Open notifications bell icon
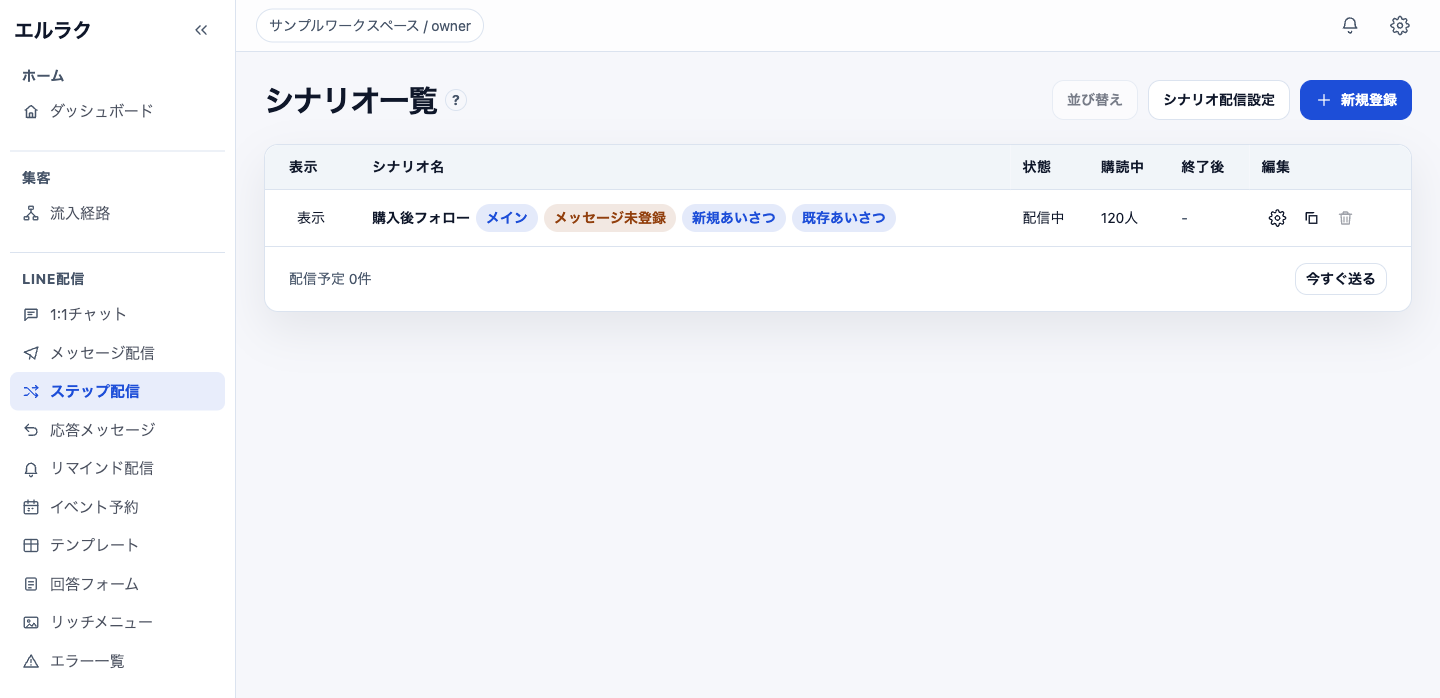The image size is (1440, 698). pos(1350,26)
